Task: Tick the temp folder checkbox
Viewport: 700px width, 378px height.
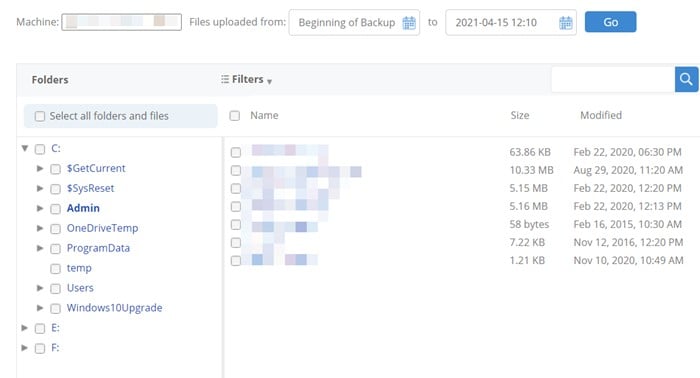Action: tap(55, 269)
